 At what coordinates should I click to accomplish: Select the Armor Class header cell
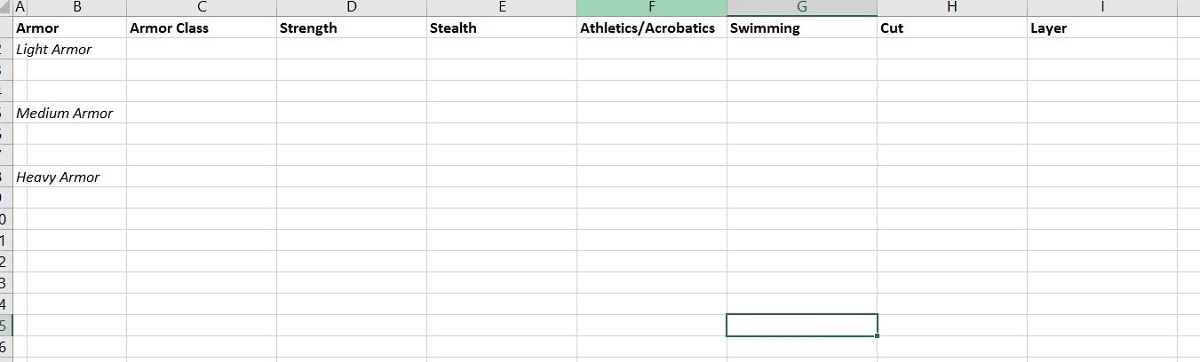tap(201, 28)
